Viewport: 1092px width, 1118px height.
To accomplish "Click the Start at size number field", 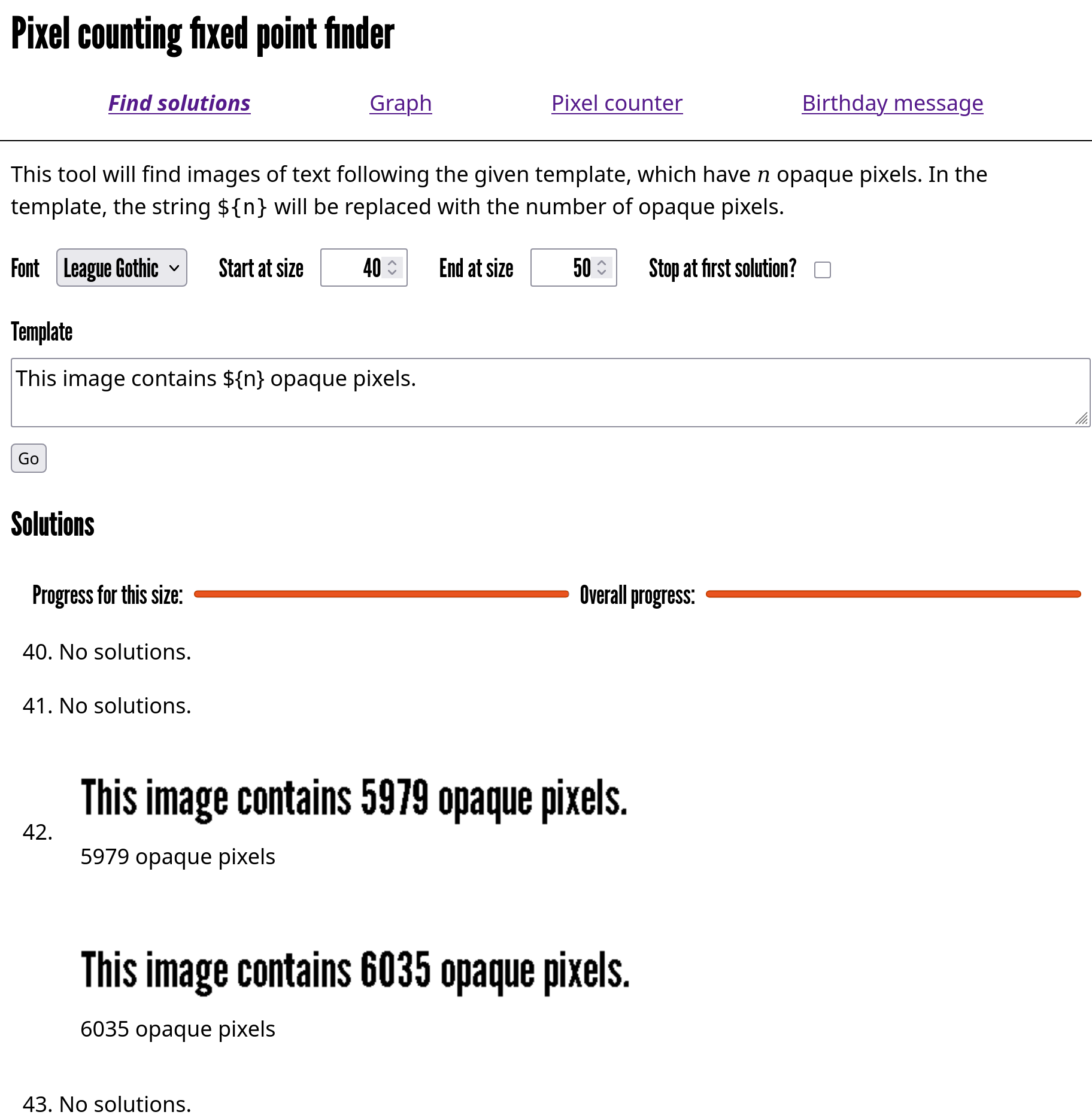I will coord(353,268).
